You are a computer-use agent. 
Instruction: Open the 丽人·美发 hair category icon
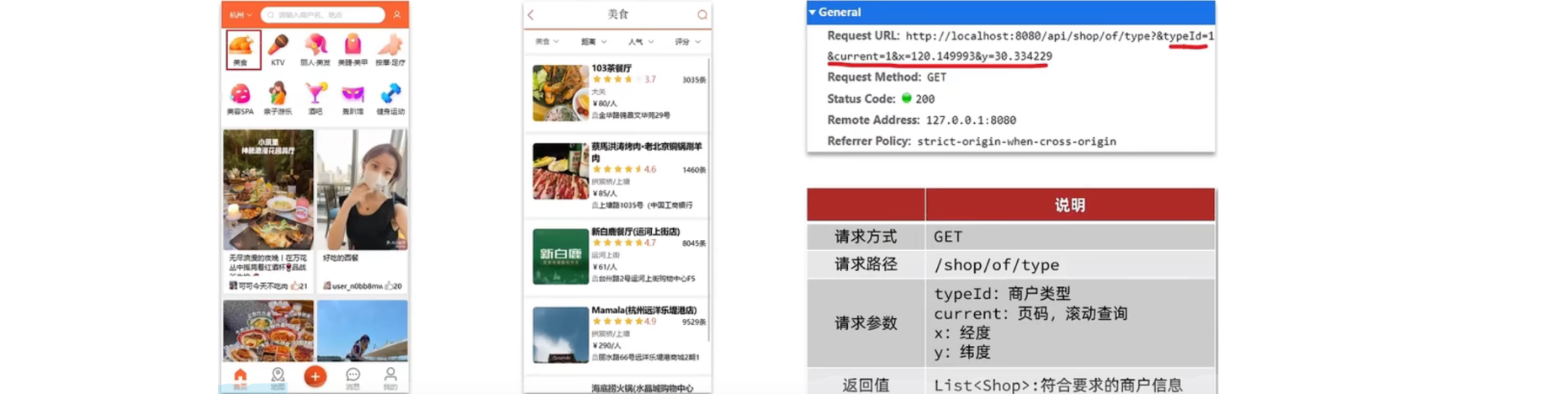pos(315,50)
